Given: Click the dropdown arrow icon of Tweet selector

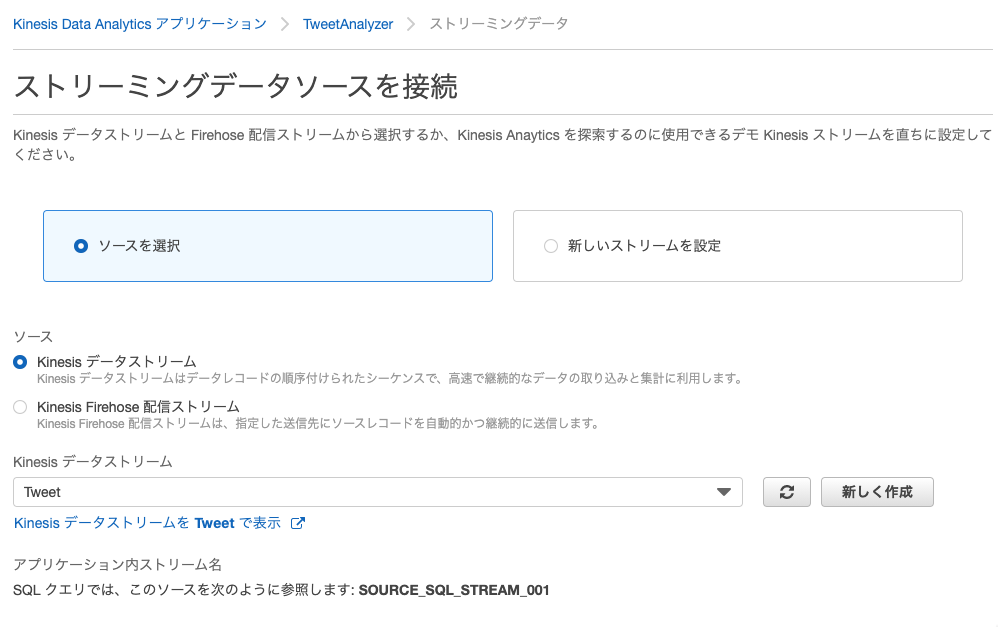Looking at the screenshot, I should (724, 492).
